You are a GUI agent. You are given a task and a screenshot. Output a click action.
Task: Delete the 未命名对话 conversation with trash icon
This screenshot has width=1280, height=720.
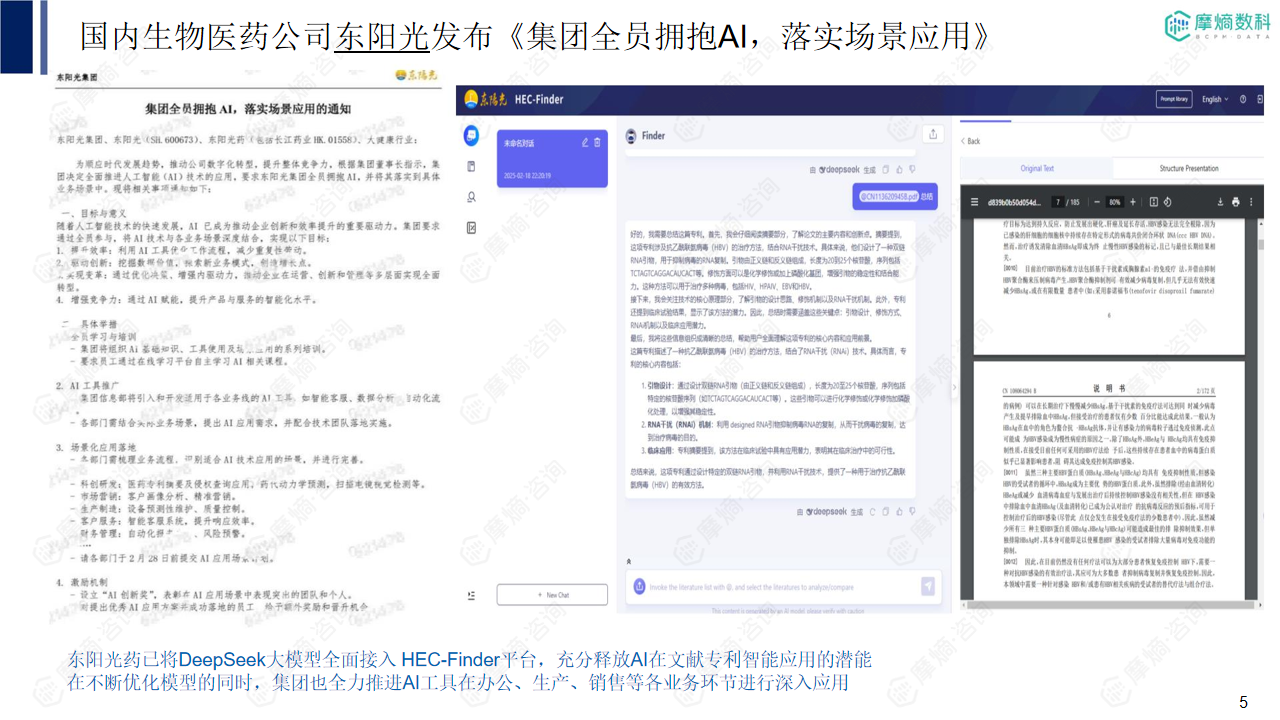(597, 143)
